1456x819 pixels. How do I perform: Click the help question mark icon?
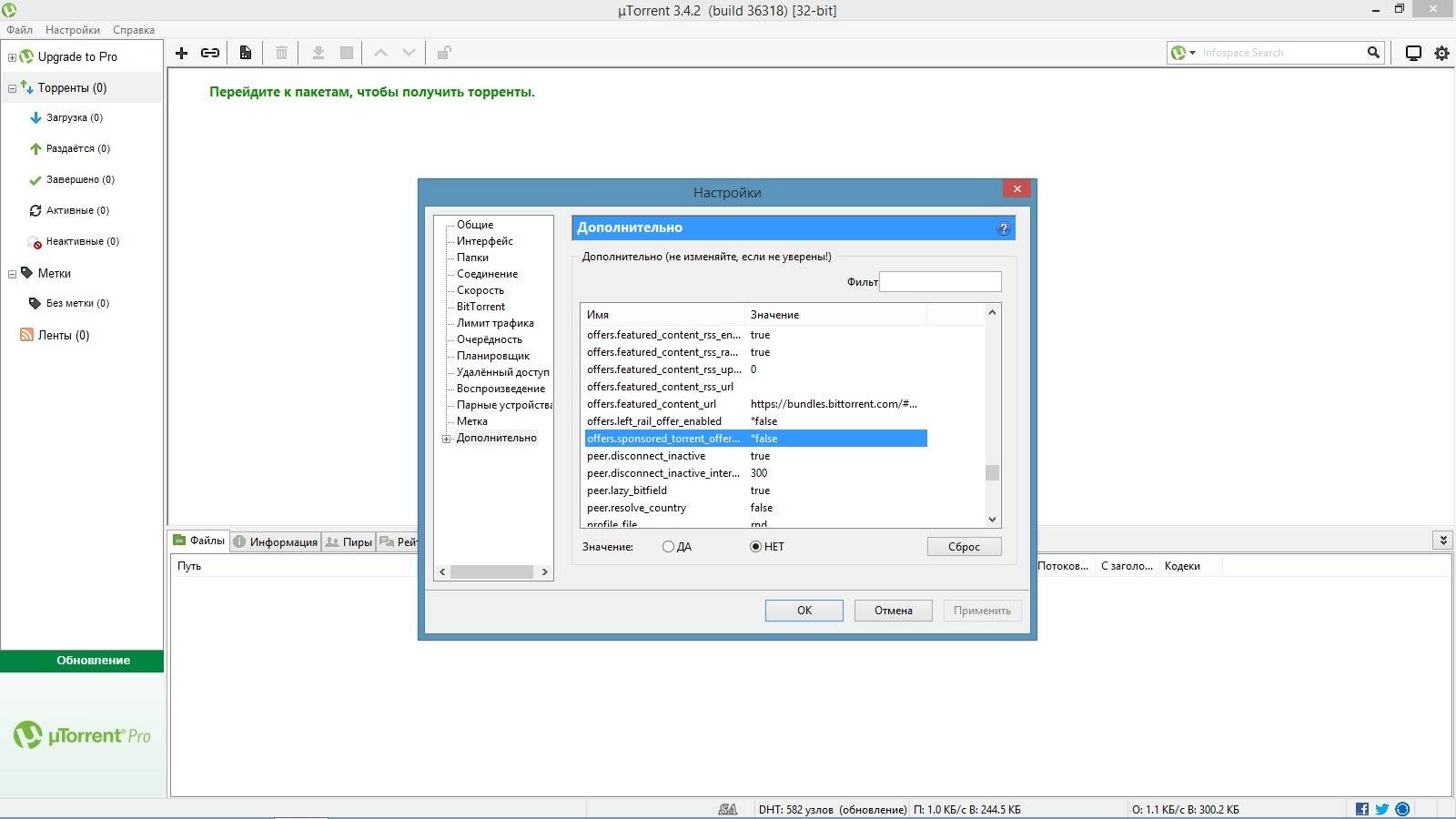click(1003, 228)
